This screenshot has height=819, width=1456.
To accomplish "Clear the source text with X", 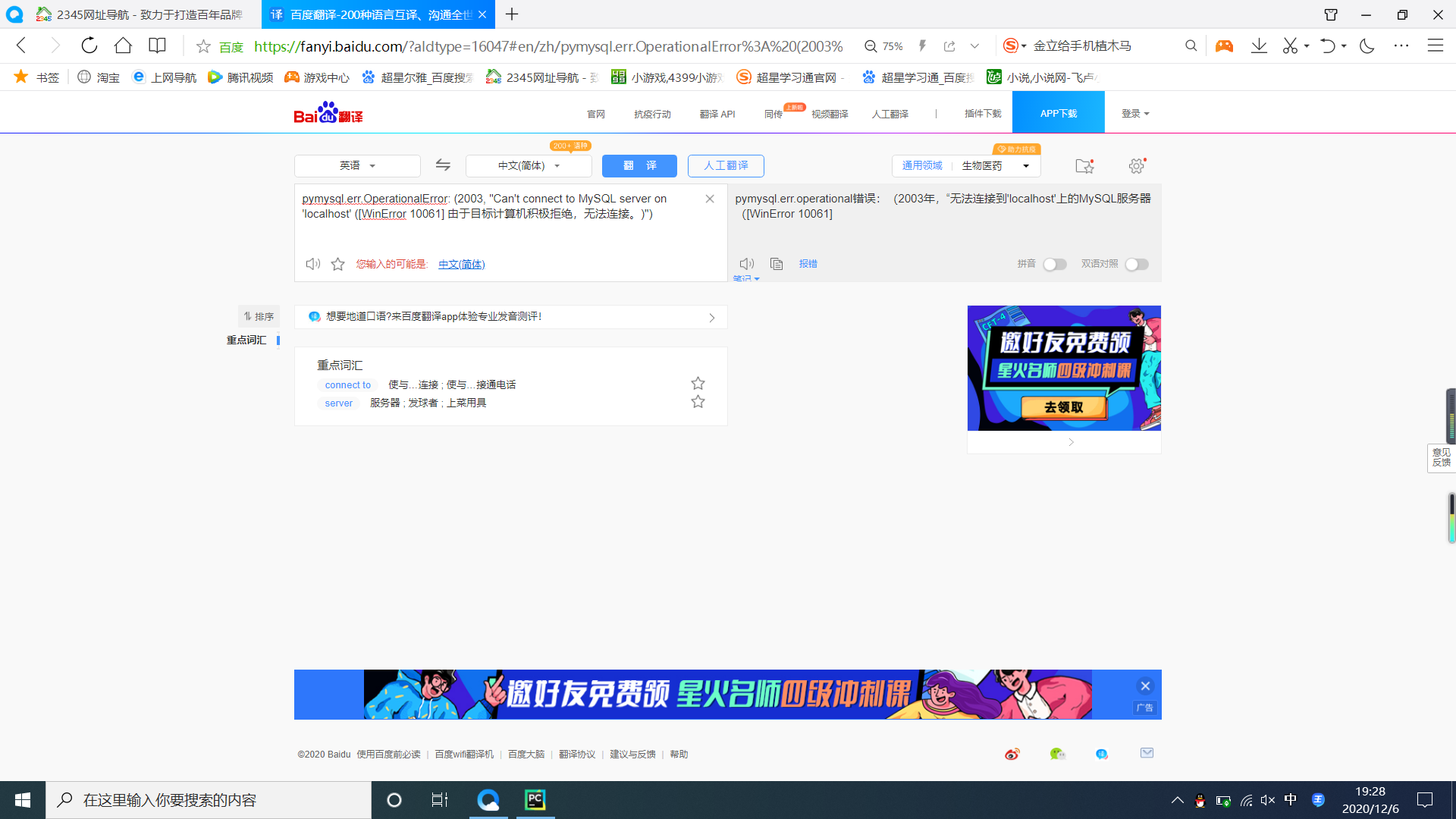I will coord(710,199).
